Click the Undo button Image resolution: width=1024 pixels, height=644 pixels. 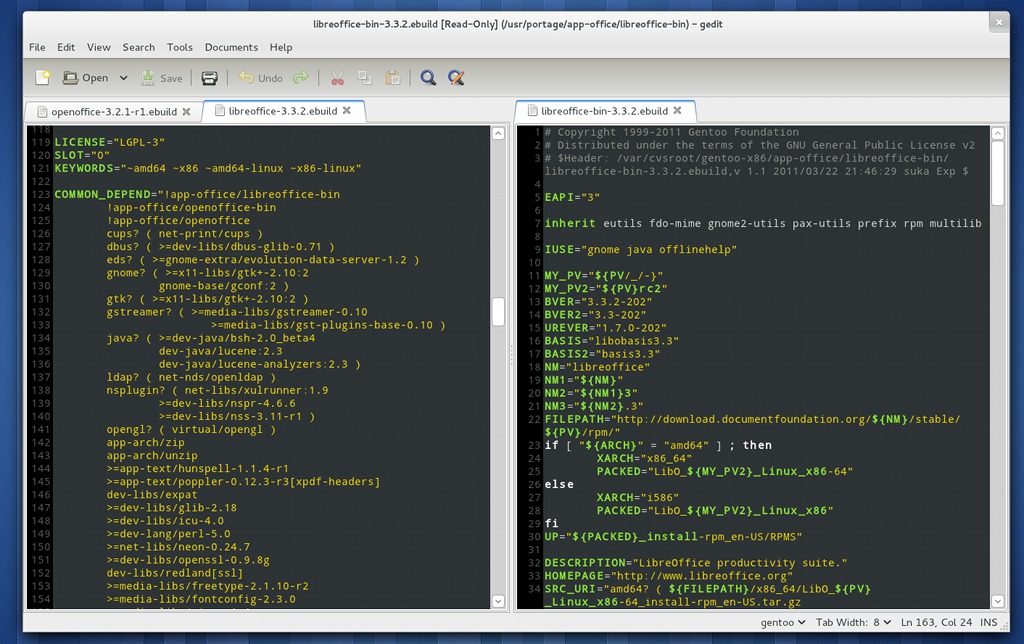coord(261,78)
